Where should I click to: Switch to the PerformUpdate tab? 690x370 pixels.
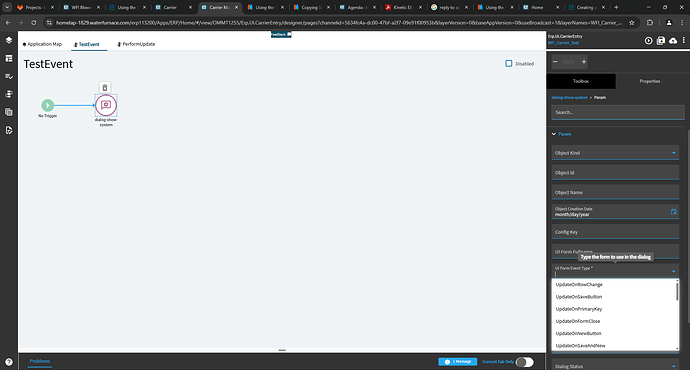click(x=136, y=44)
